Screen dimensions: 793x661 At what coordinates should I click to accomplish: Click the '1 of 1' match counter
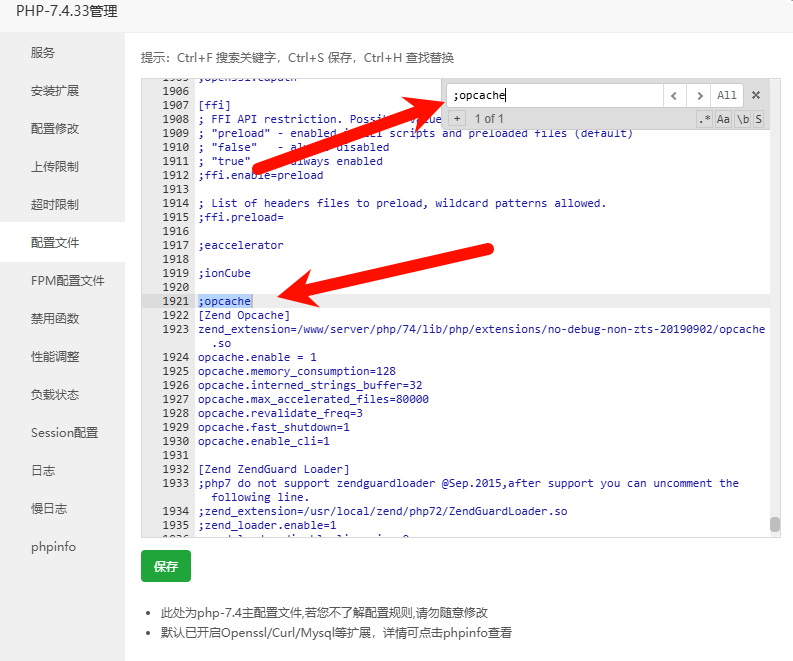489,119
